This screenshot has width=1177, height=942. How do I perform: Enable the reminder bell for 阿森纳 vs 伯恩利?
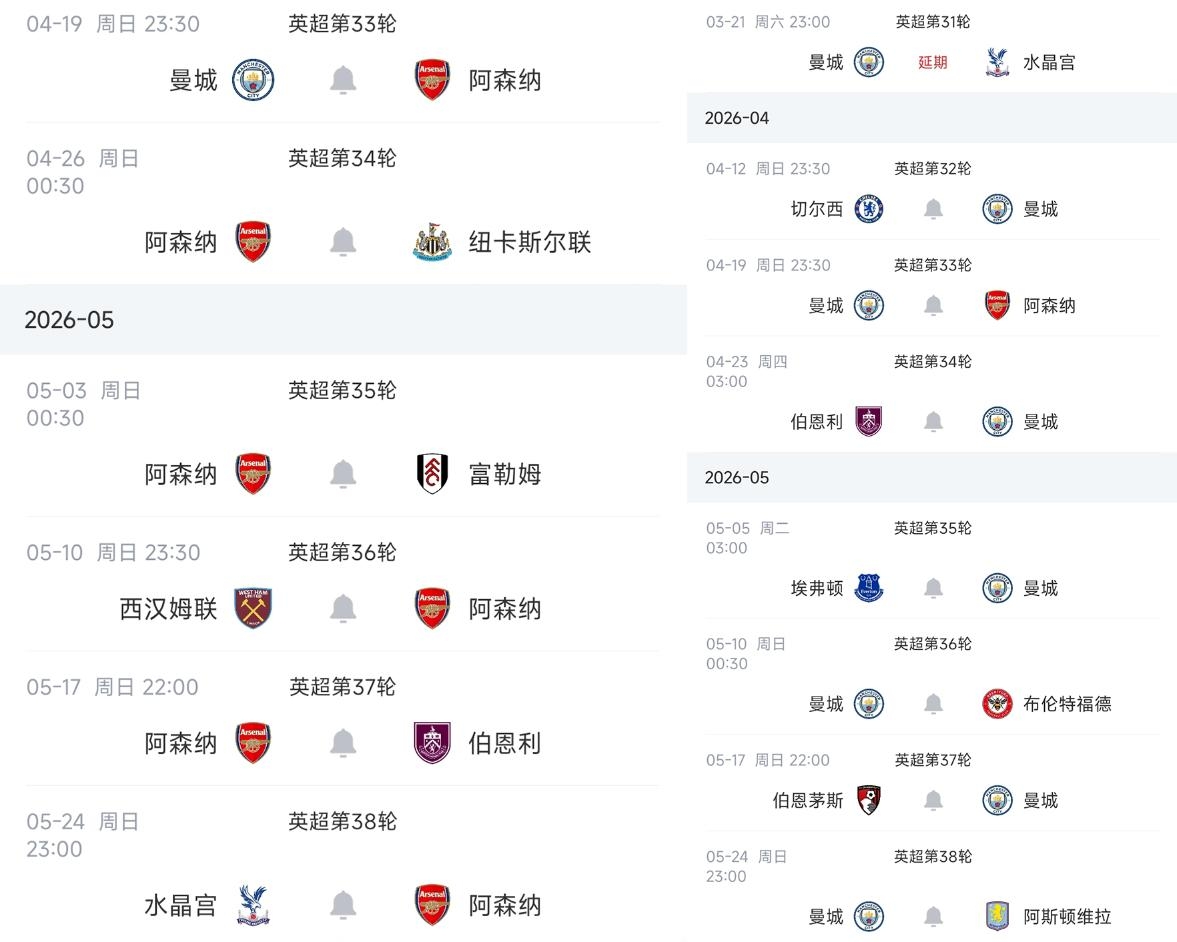coord(342,742)
